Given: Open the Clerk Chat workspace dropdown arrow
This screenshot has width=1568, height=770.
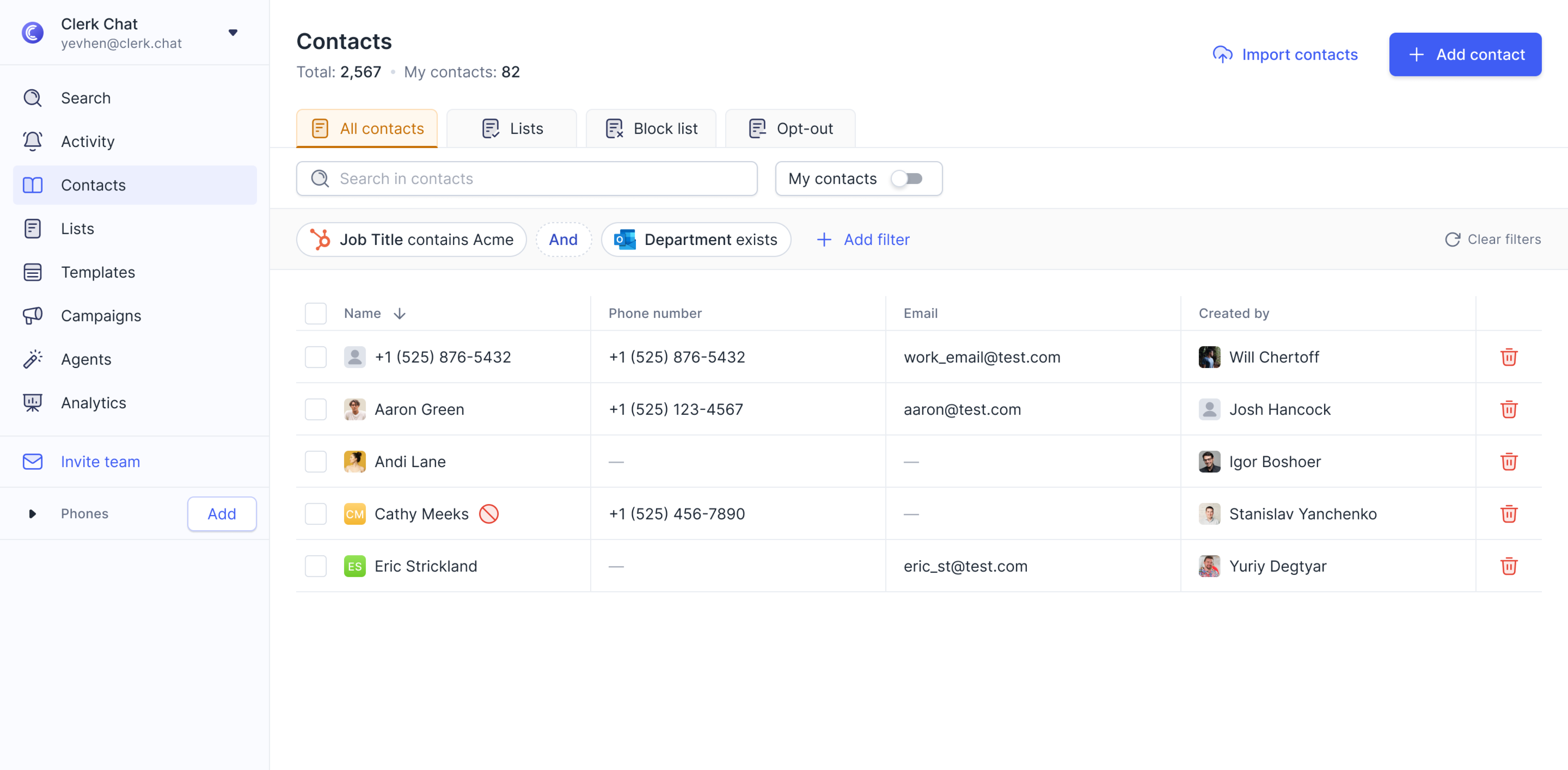Looking at the screenshot, I should pos(232,33).
